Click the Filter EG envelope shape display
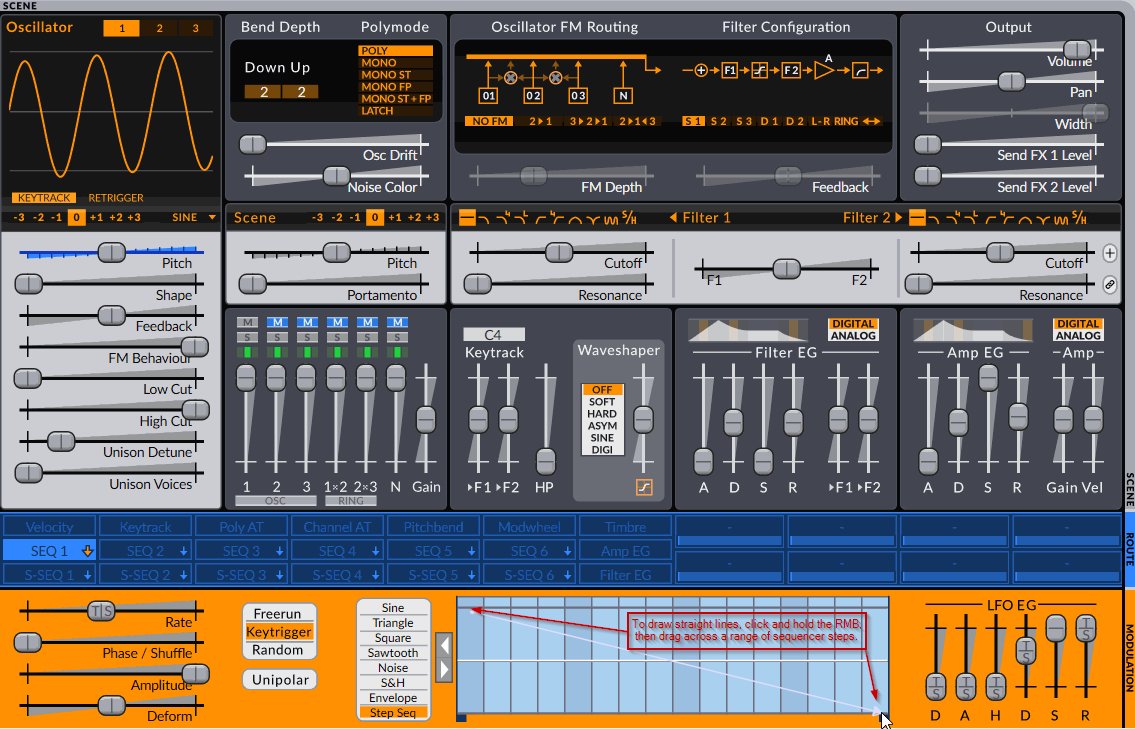Viewport: 1135px width, 729px height. [x=749, y=330]
